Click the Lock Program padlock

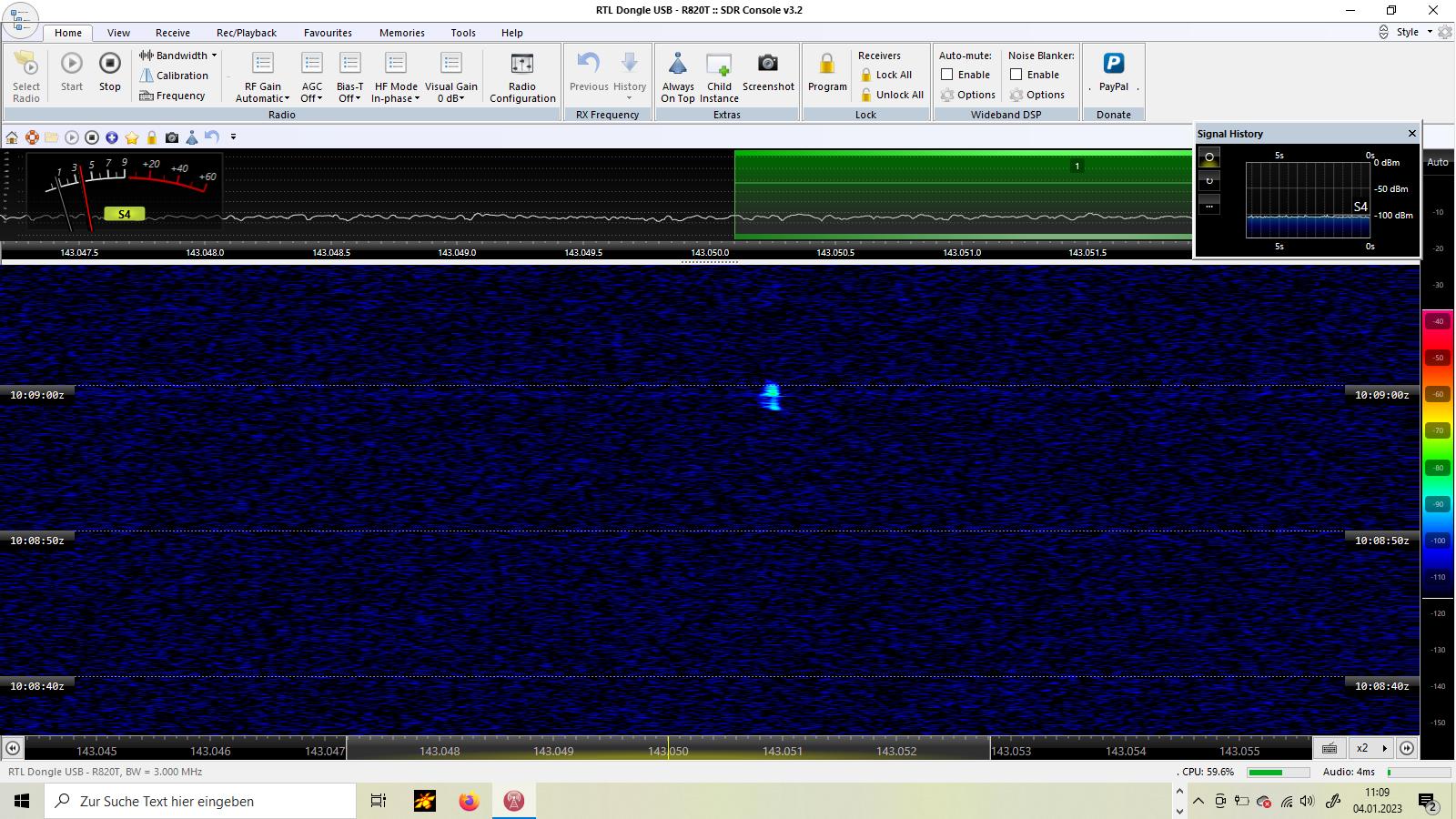pos(827,73)
